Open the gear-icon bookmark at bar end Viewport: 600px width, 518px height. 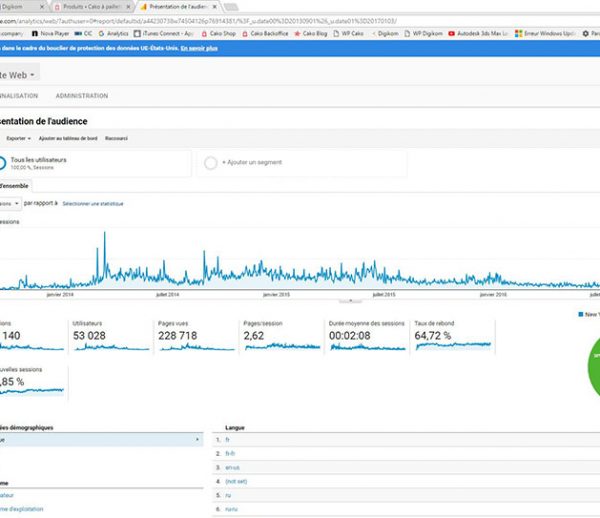click(x=591, y=34)
